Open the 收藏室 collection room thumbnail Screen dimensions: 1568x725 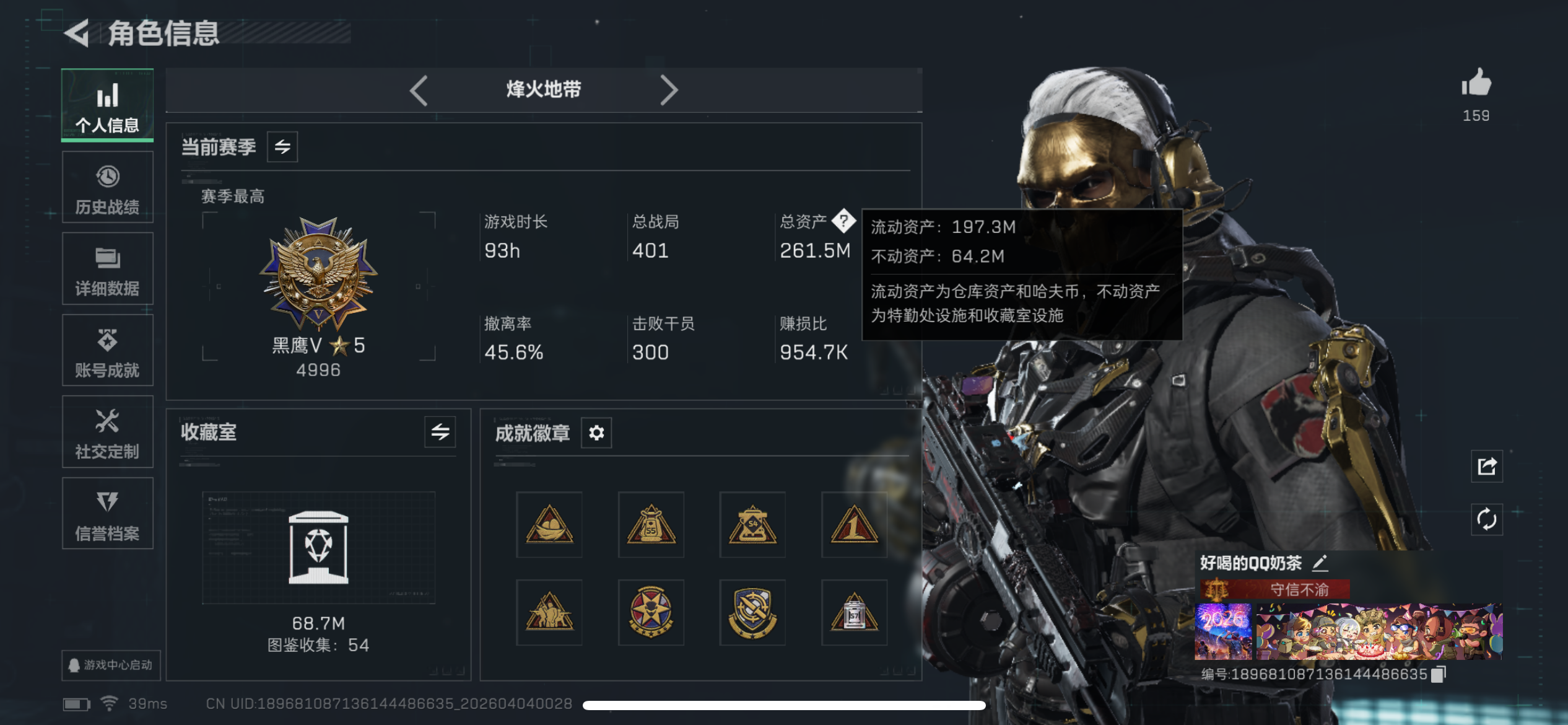coord(318,548)
